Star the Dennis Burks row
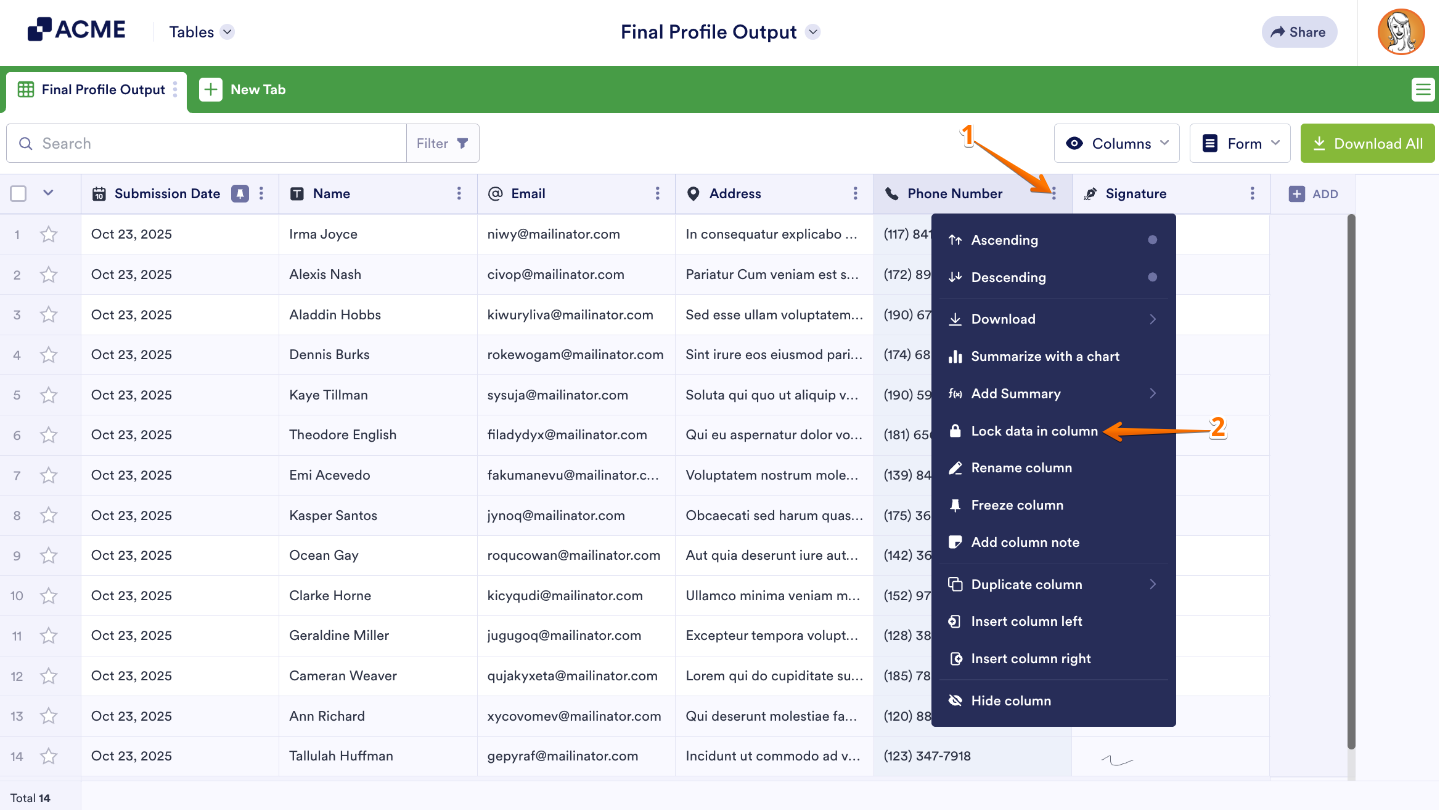This screenshot has width=1439, height=810. [48, 354]
